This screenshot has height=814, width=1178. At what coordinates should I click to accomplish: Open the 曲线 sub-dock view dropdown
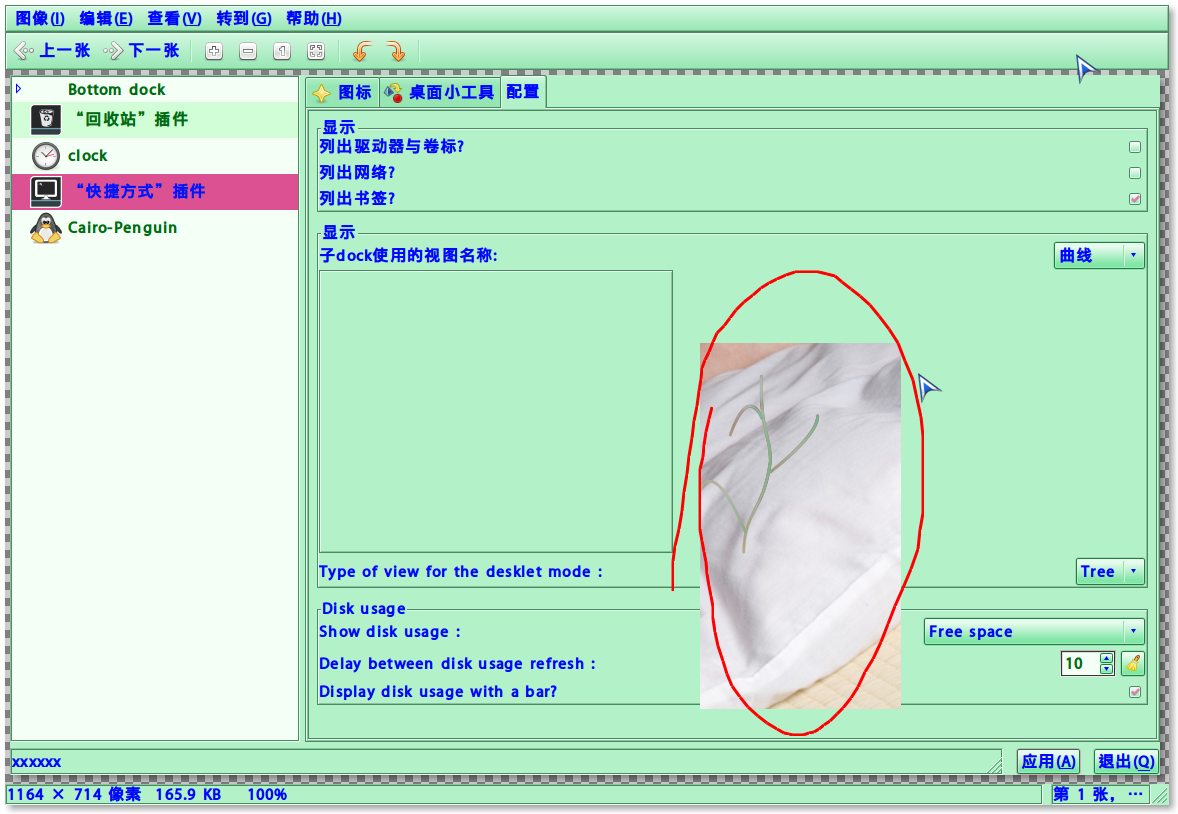tap(1099, 256)
